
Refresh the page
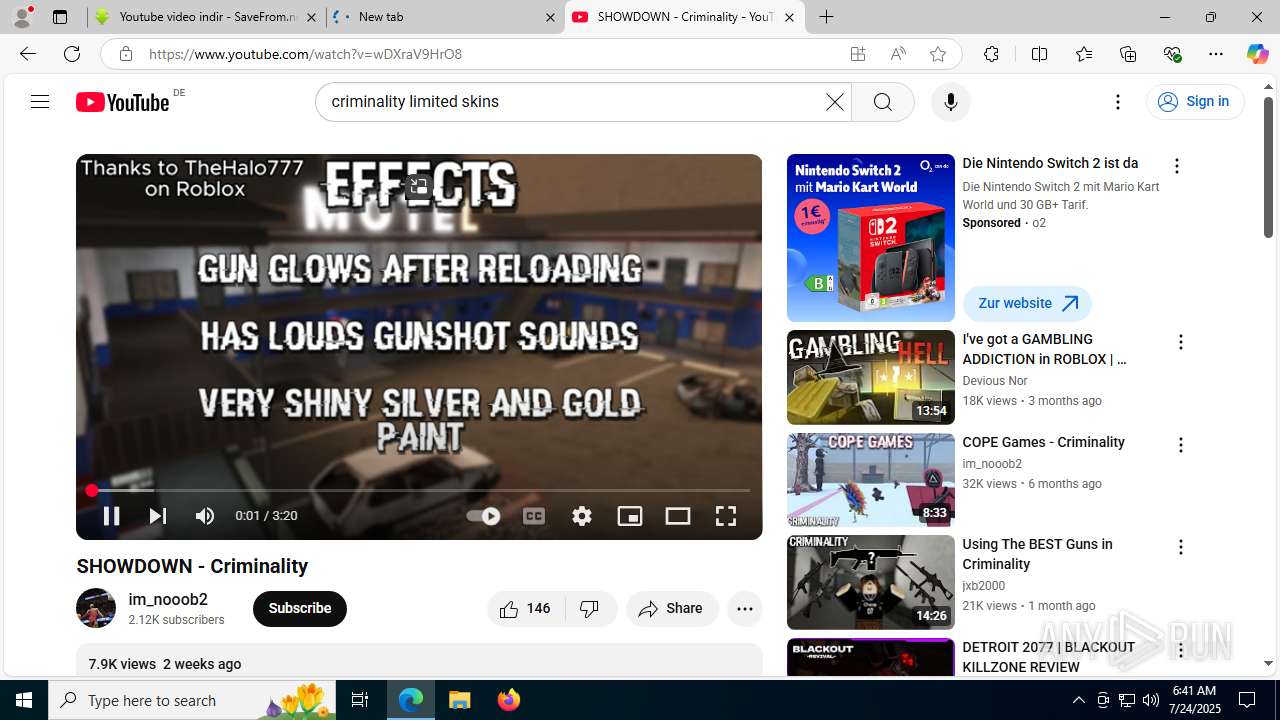click(x=72, y=54)
